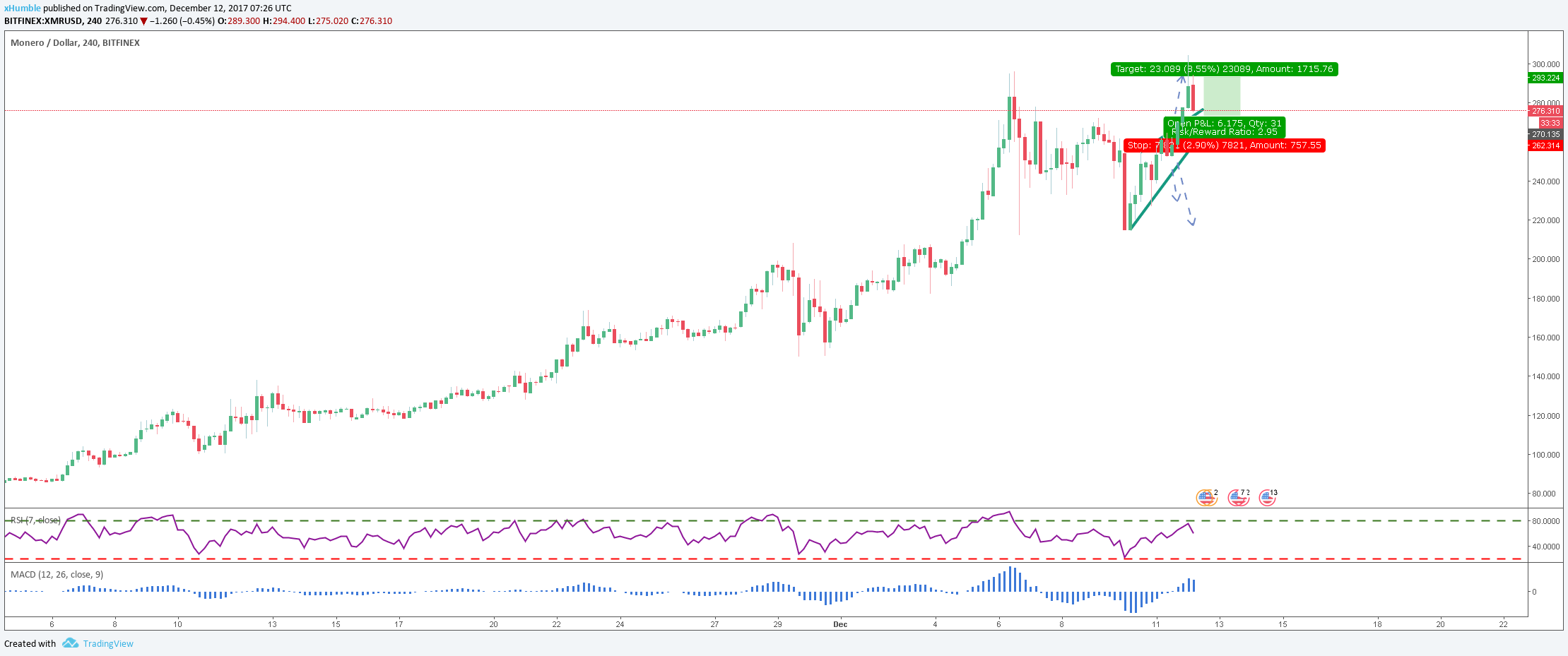Click the RSI 80.0000 axis level
This screenshot has width=1568, height=656.
[1545, 521]
